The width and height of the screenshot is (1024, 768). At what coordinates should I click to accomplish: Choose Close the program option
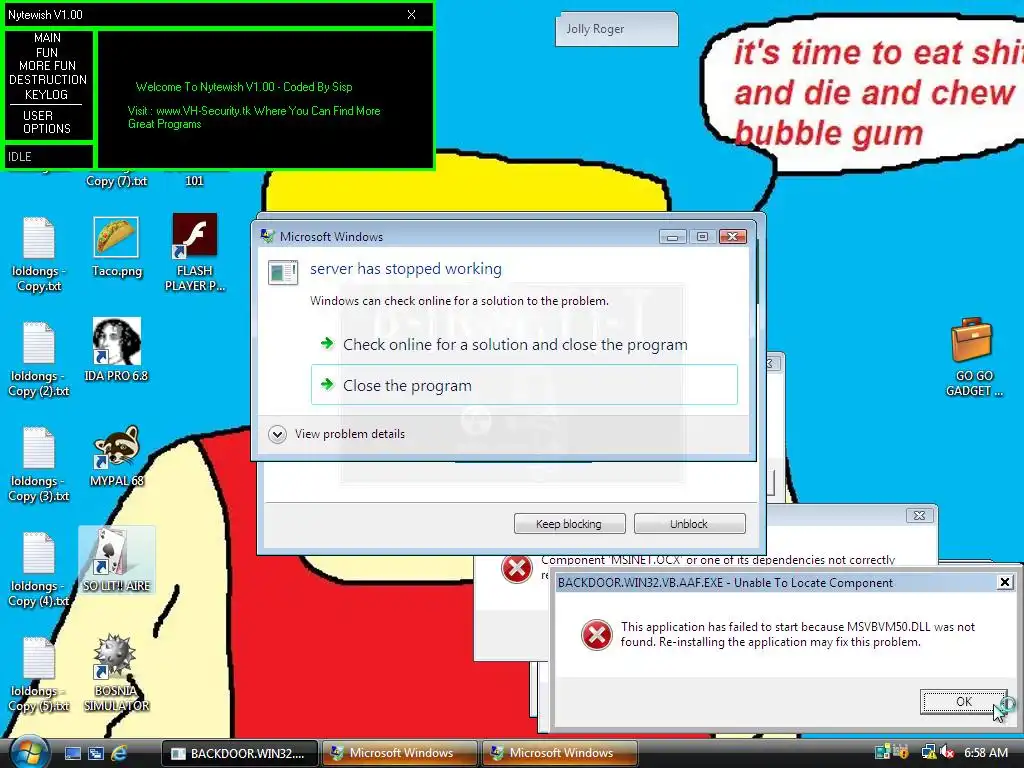click(524, 385)
